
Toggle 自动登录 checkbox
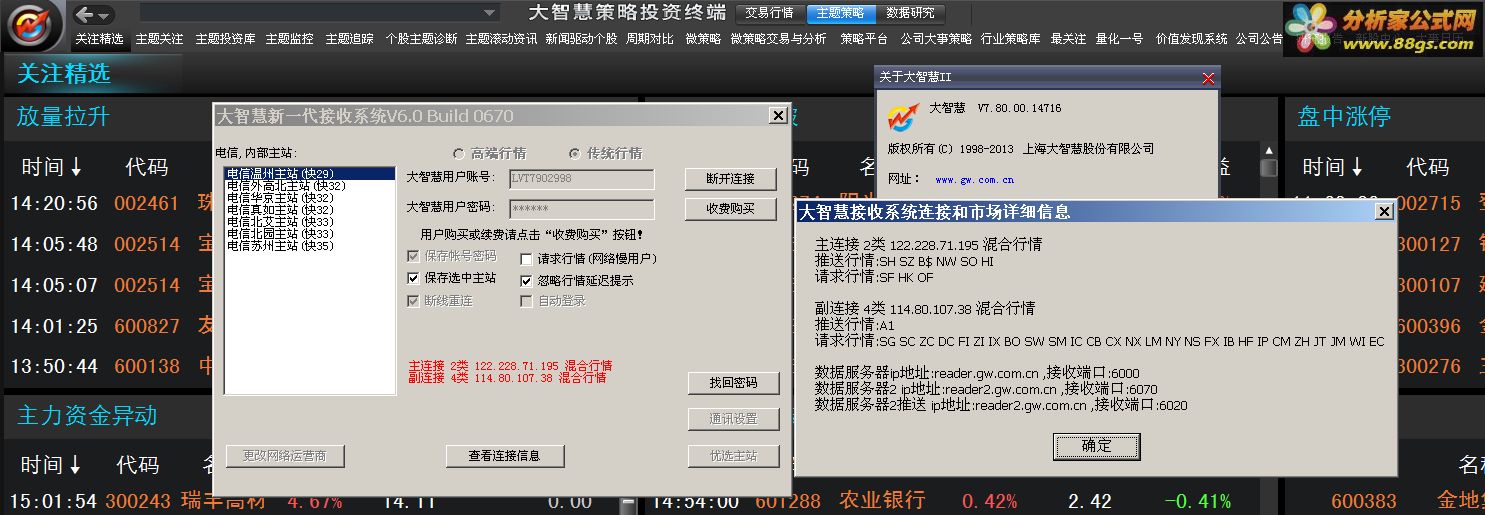click(x=526, y=300)
